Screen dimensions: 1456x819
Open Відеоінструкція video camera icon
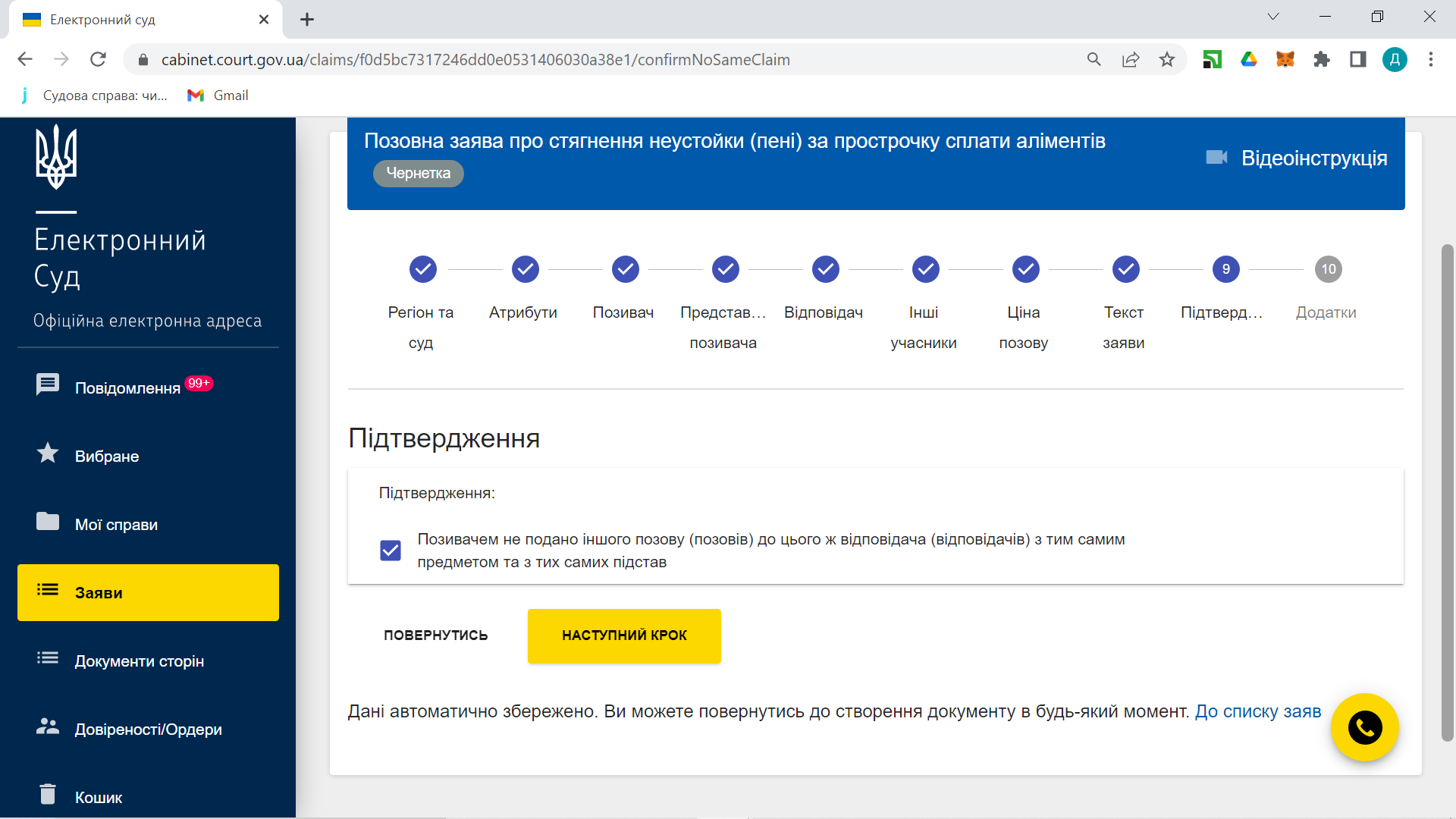pyautogui.click(x=1216, y=157)
